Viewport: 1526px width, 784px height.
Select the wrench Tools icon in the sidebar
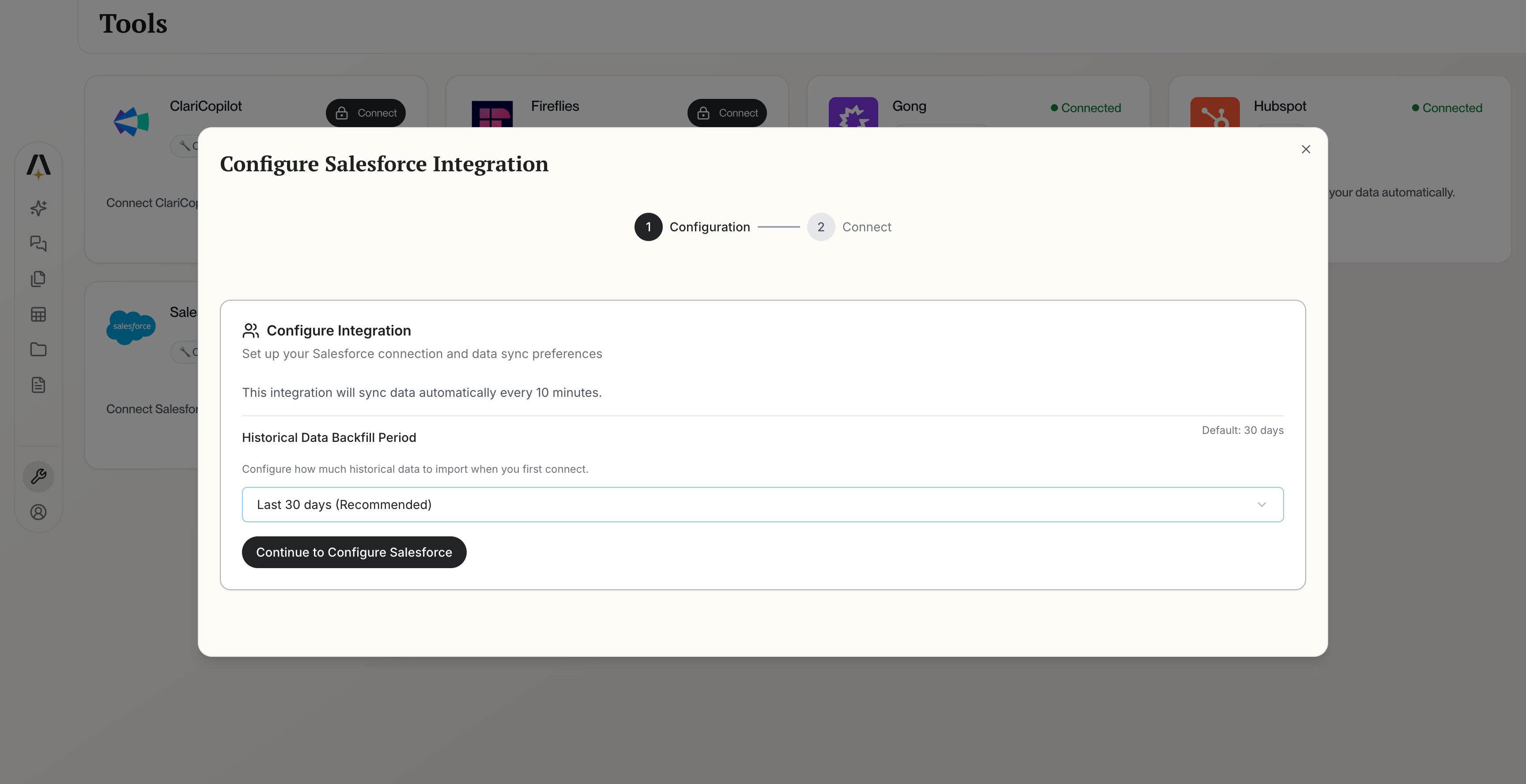click(38, 476)
